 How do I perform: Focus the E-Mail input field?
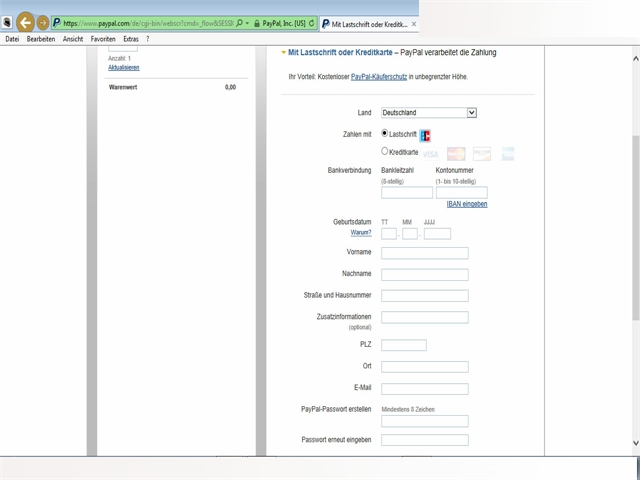pyautogui.click(x=424, y=389)
